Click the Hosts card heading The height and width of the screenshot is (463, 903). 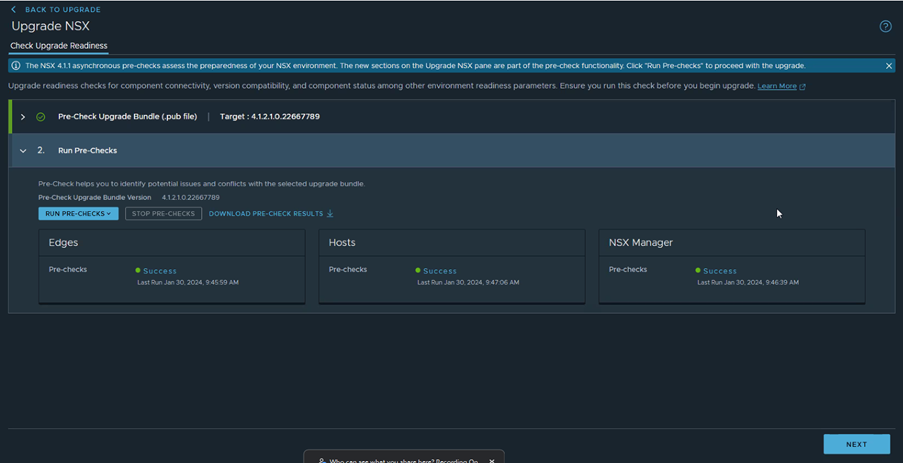tap(342, 242)
